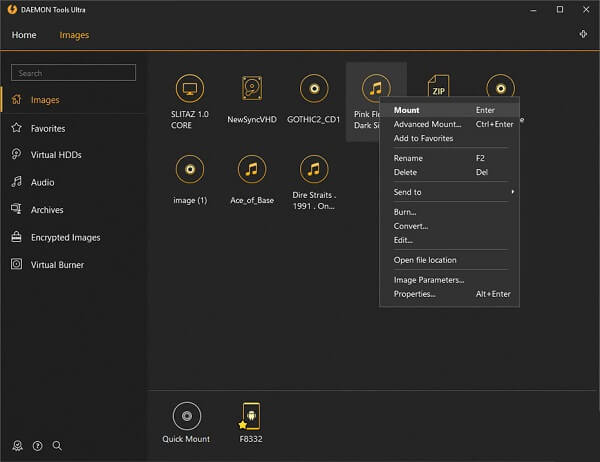Select Burn... from the context menu

449,212
